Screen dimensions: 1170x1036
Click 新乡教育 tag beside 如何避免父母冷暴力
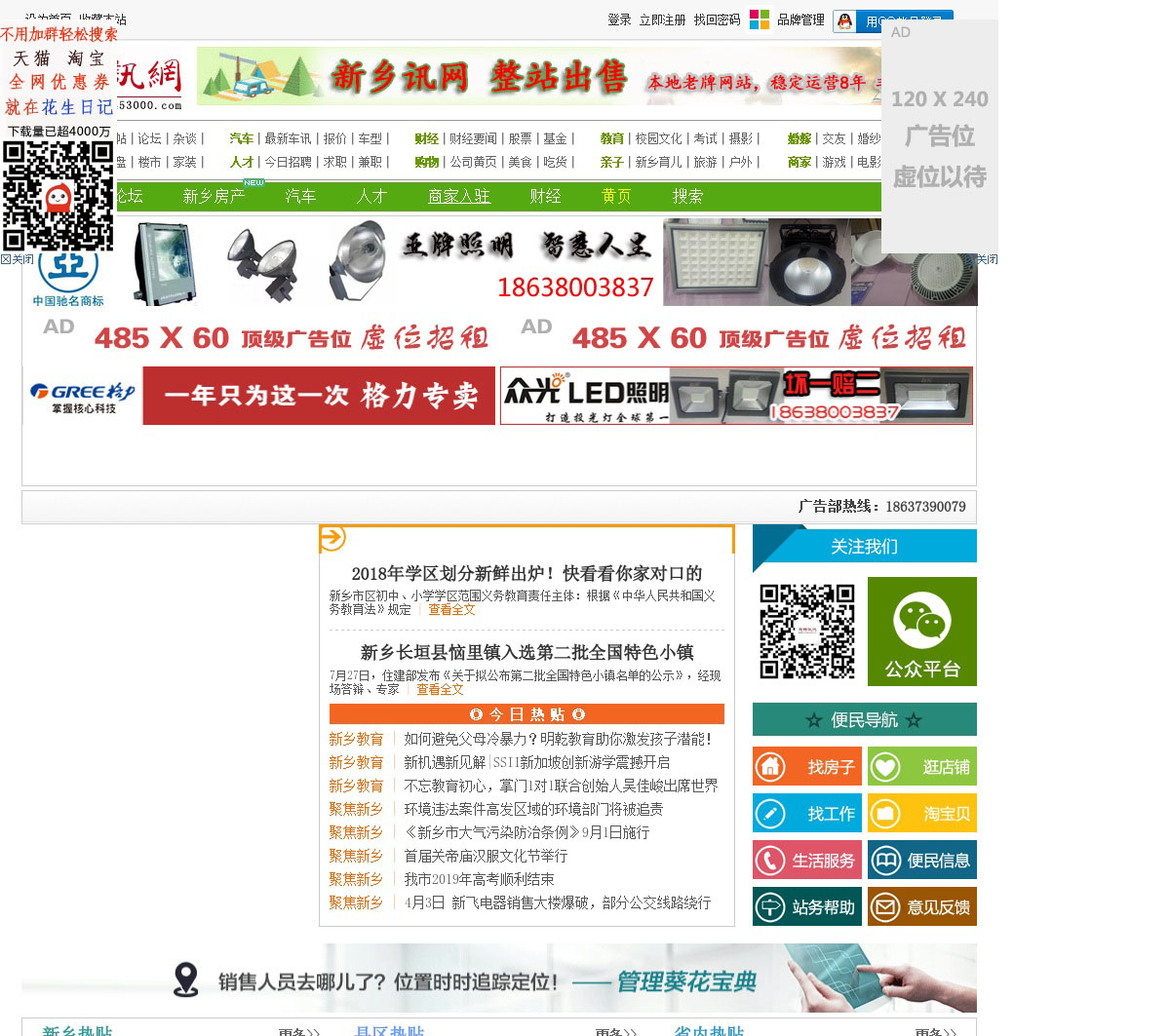coord(356,739)
